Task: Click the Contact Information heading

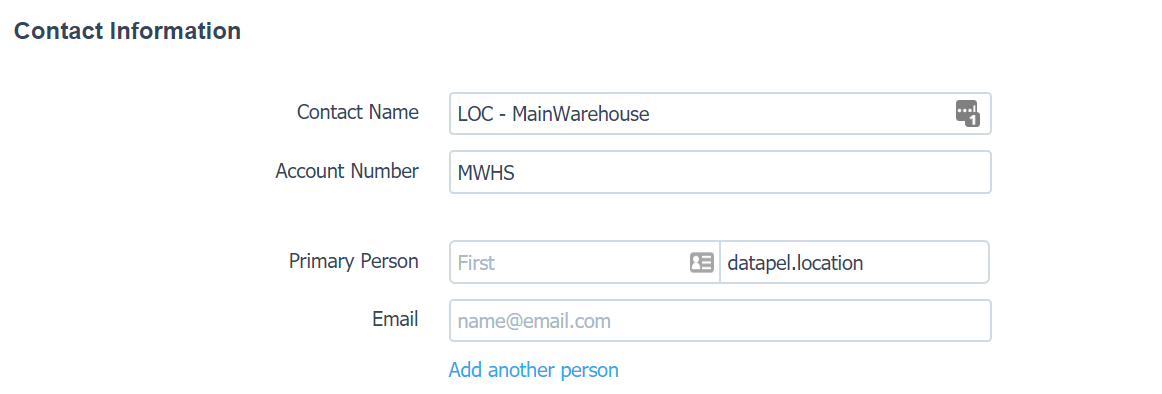Action: click(127, 31)
